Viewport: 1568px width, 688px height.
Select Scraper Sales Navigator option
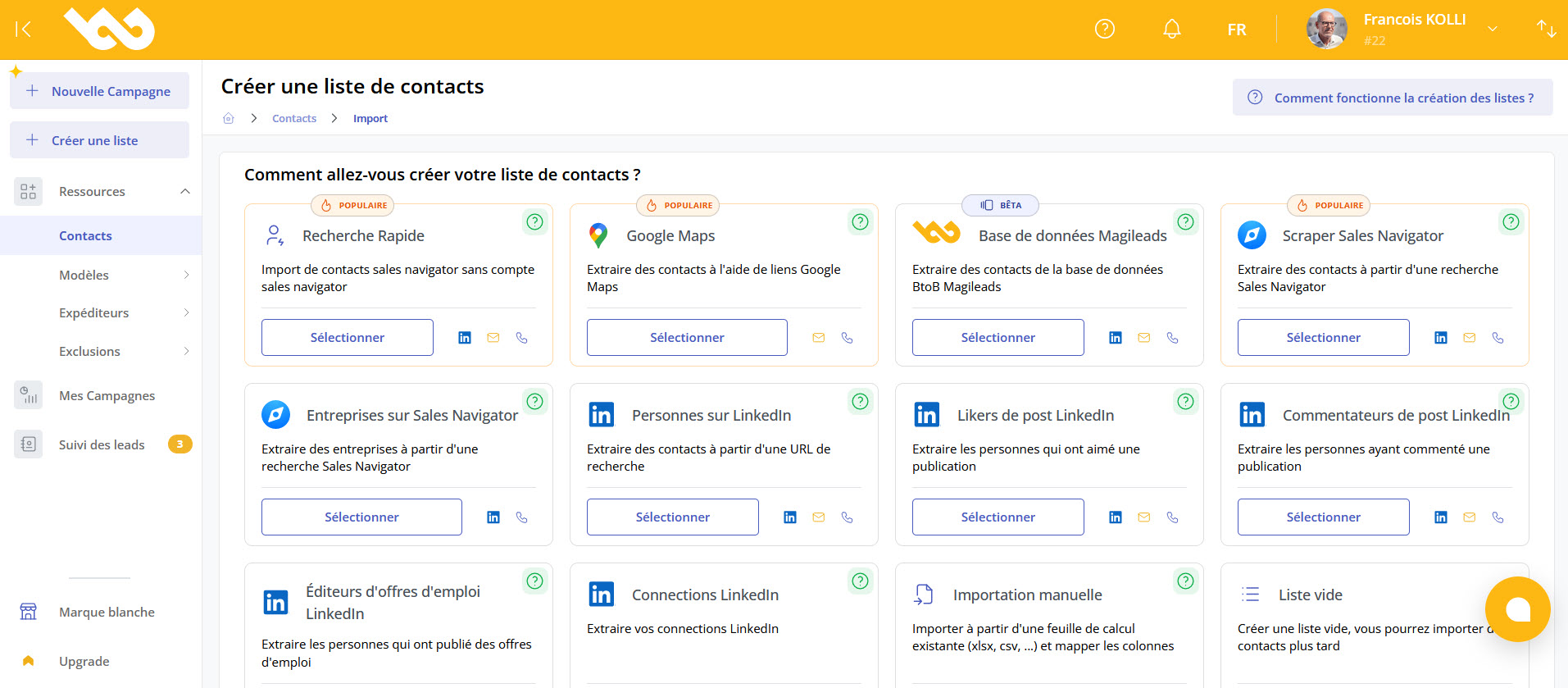pyautogui.click(x=1324, y=337)
